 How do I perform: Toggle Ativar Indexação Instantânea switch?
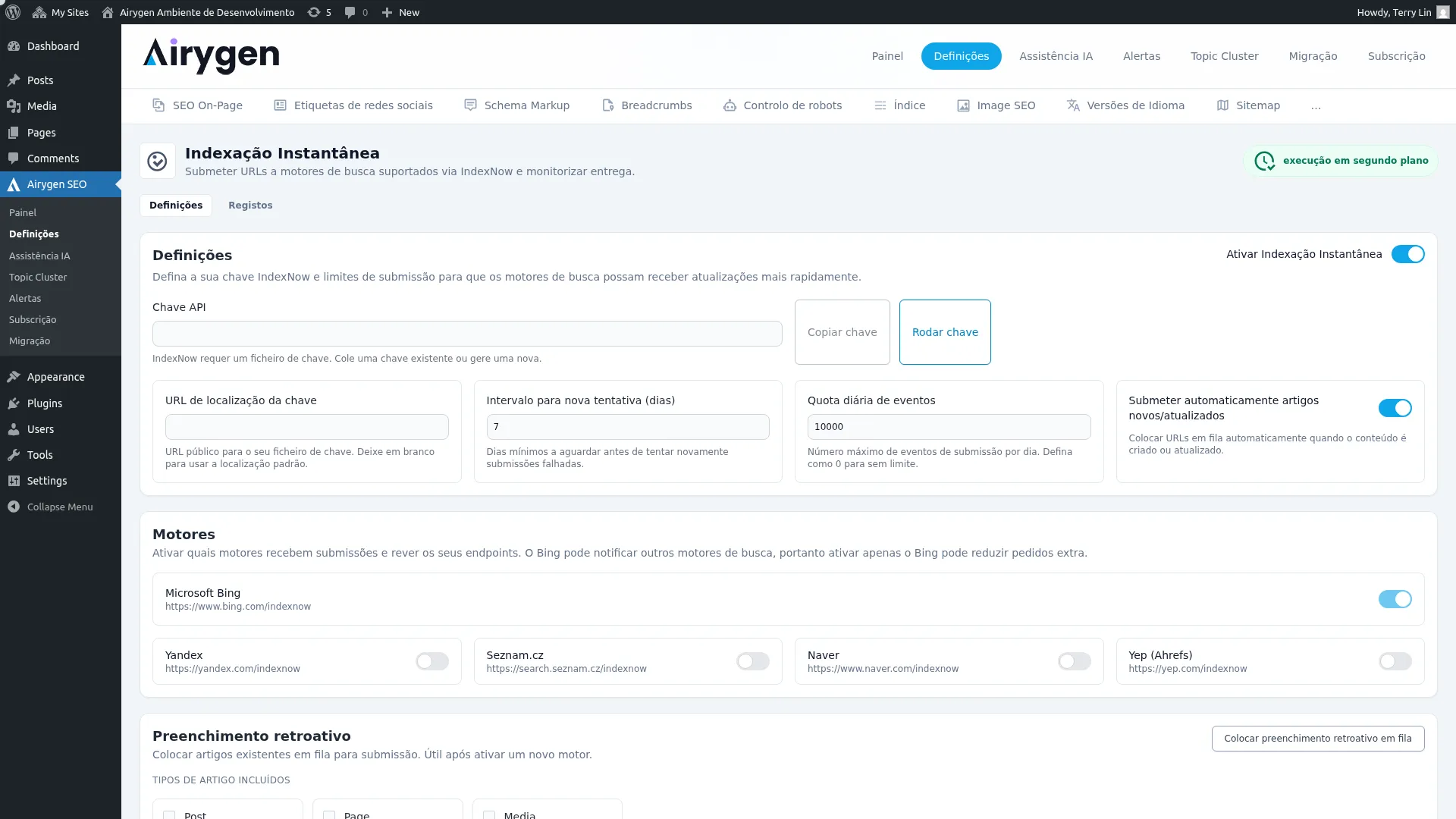point(1407,254)
